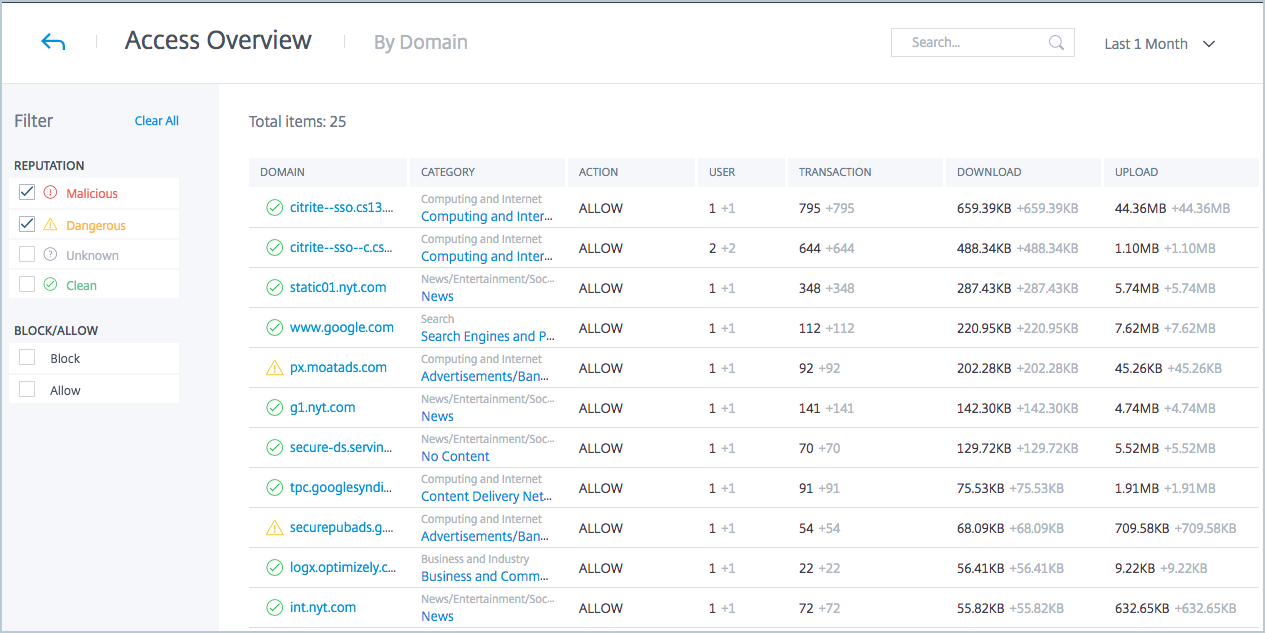Check the Allow filter checkbox
Screen dimensions: 1265x633
pos(27,390)
